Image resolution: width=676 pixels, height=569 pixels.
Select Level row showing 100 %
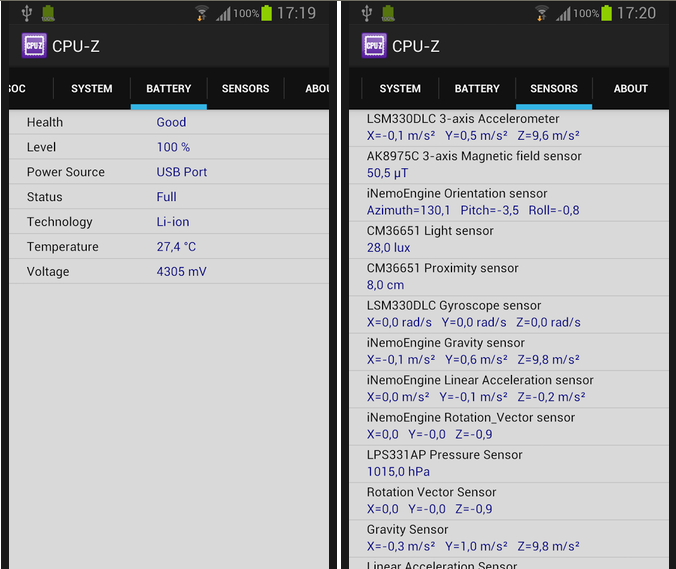tap(169, 147)
